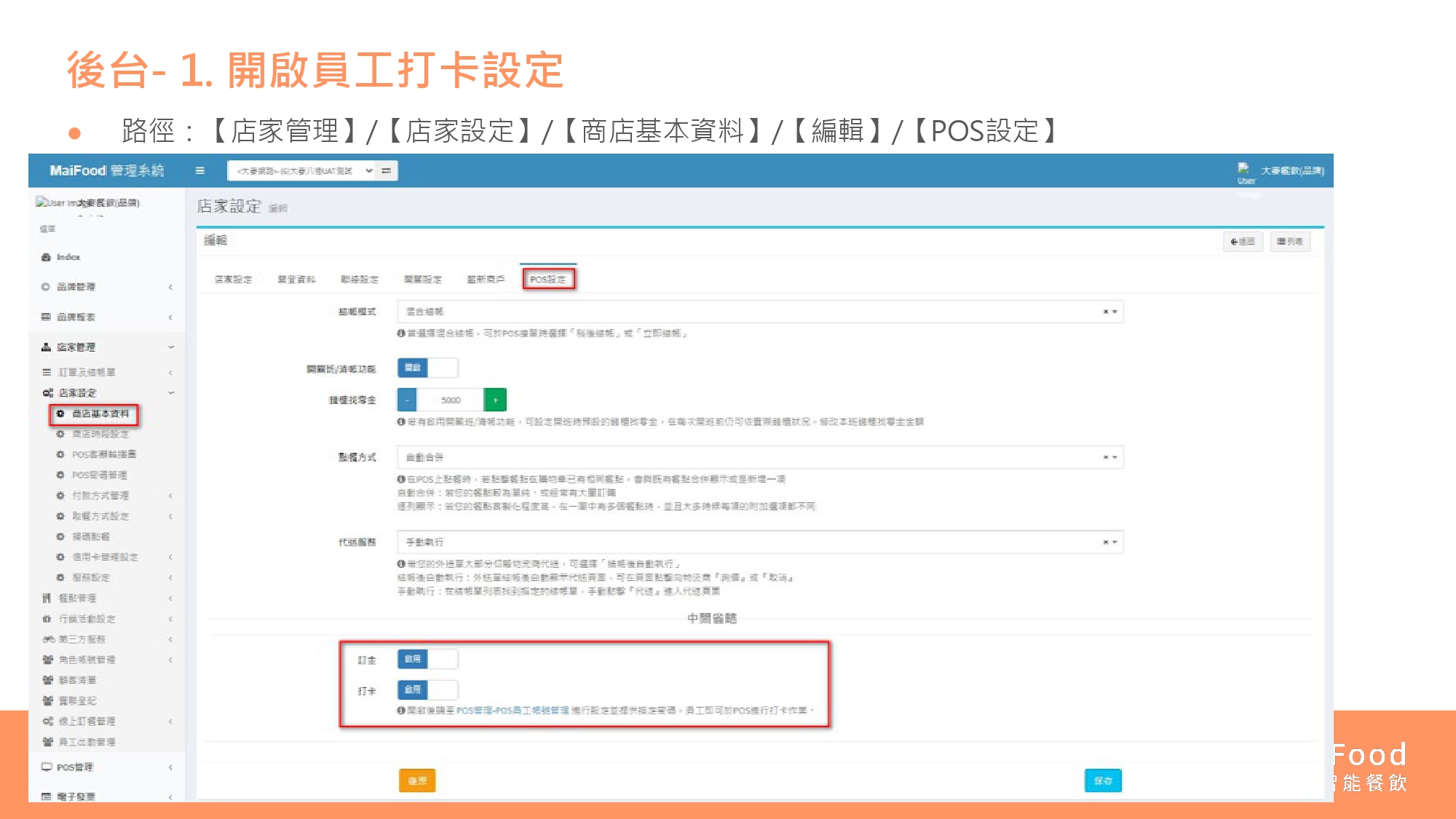Click the user avatar icon at top right
This screenshot has width=1456, height=819.
click(x=1243, y=169)
